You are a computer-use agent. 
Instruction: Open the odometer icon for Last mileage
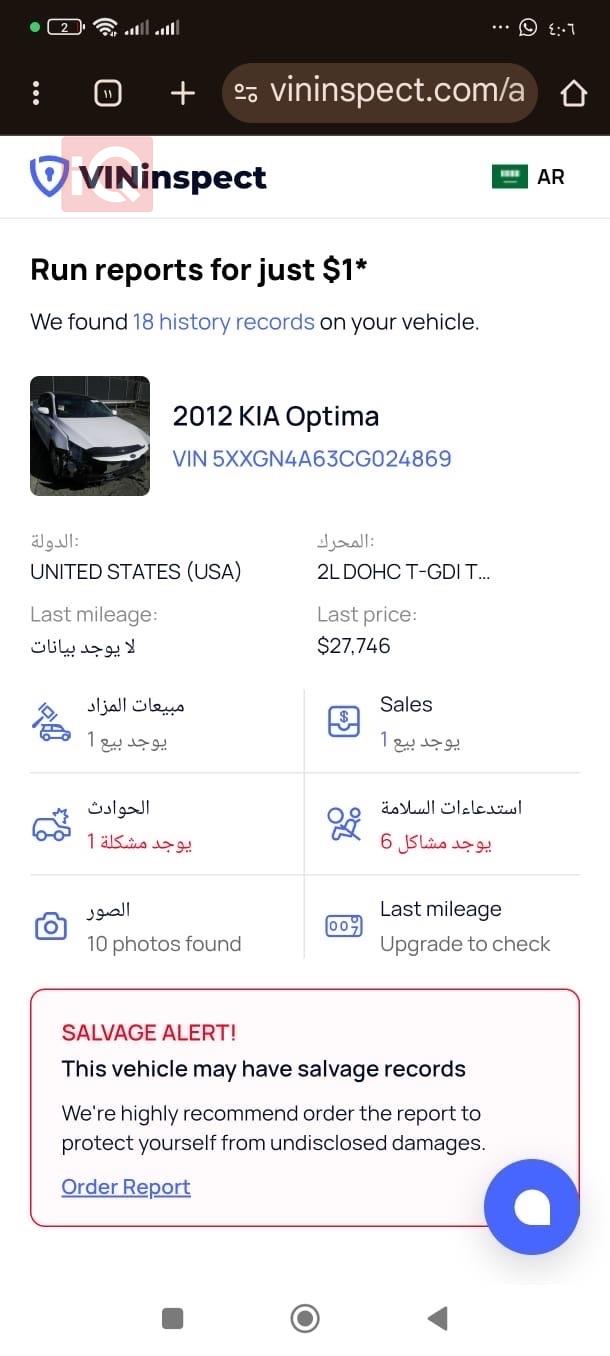(x=343, y=927)
